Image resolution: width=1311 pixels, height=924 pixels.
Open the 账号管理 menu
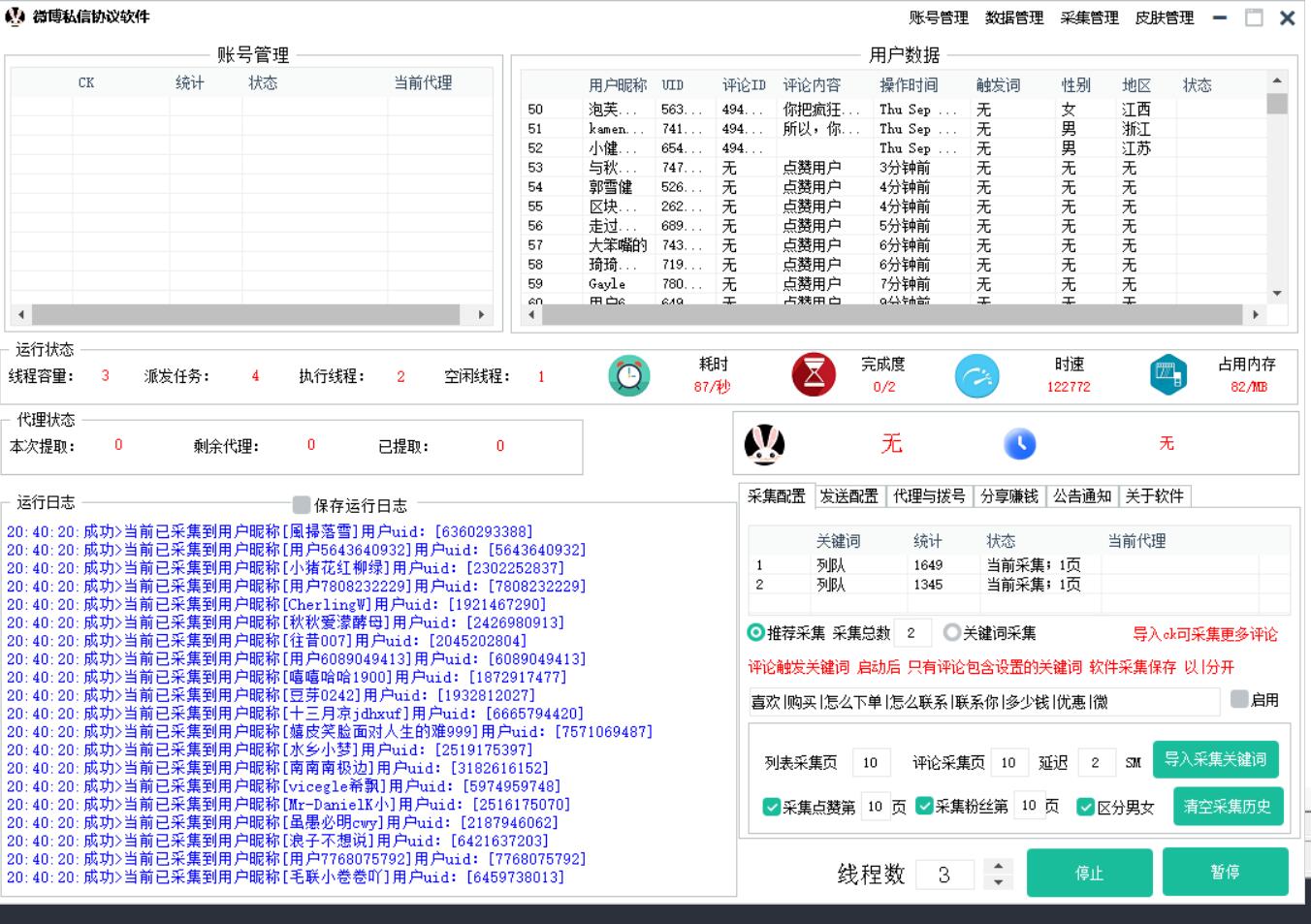point(938,17)
